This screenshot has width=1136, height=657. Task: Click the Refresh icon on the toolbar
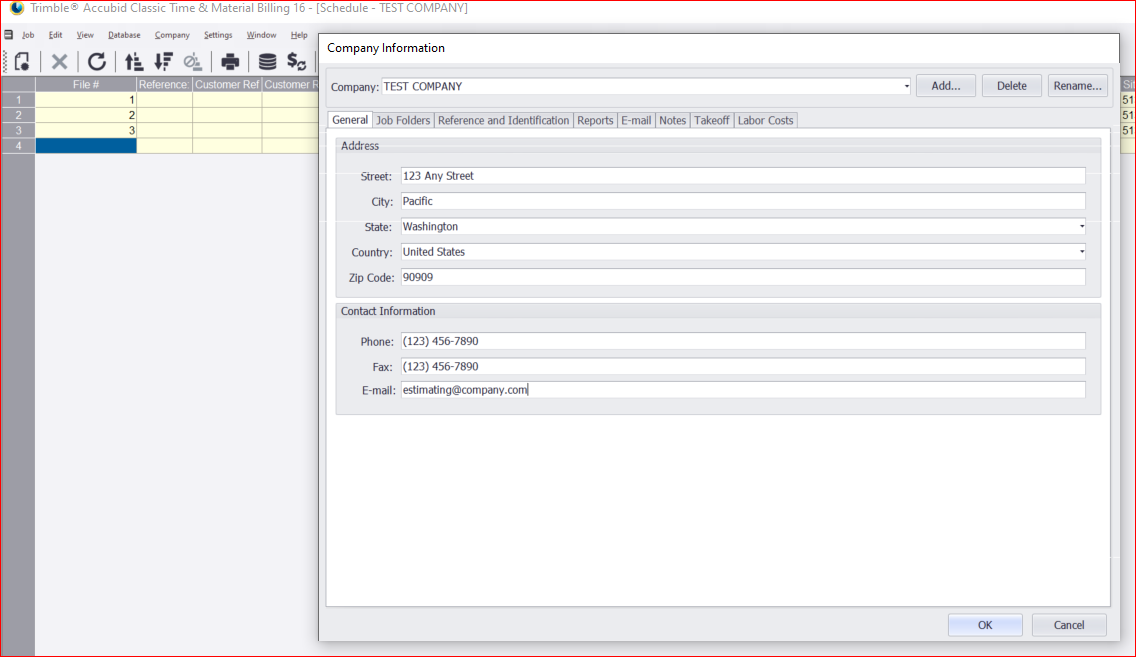pos(97,62)
